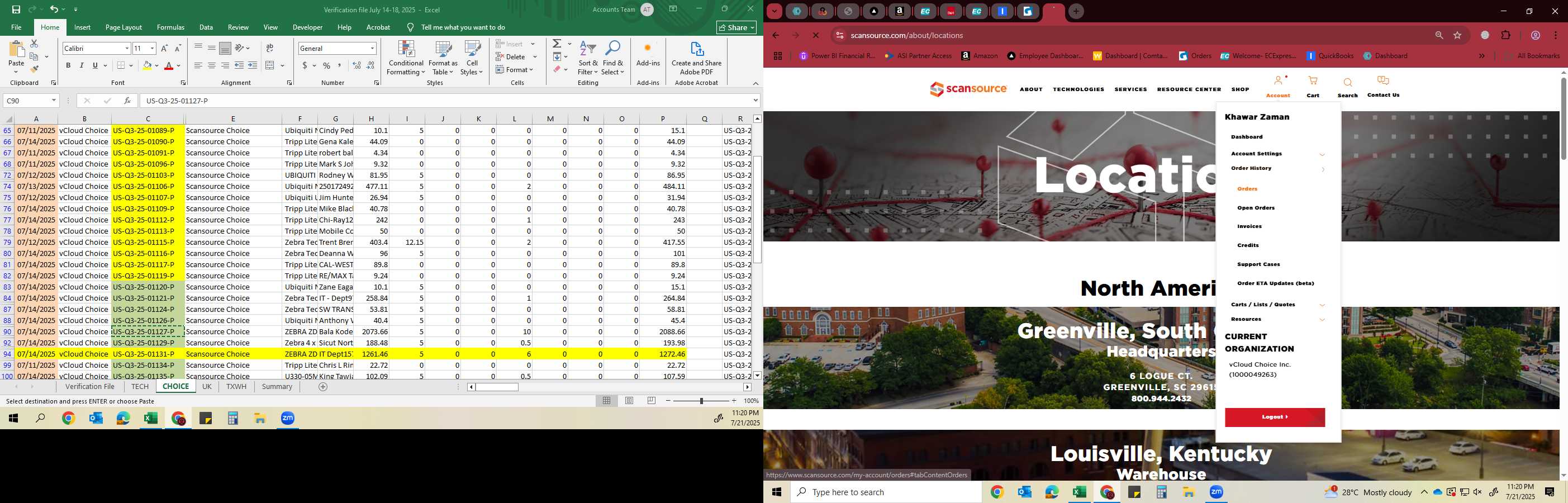Increase font size with the larger A icon

(x=164, y=48)
